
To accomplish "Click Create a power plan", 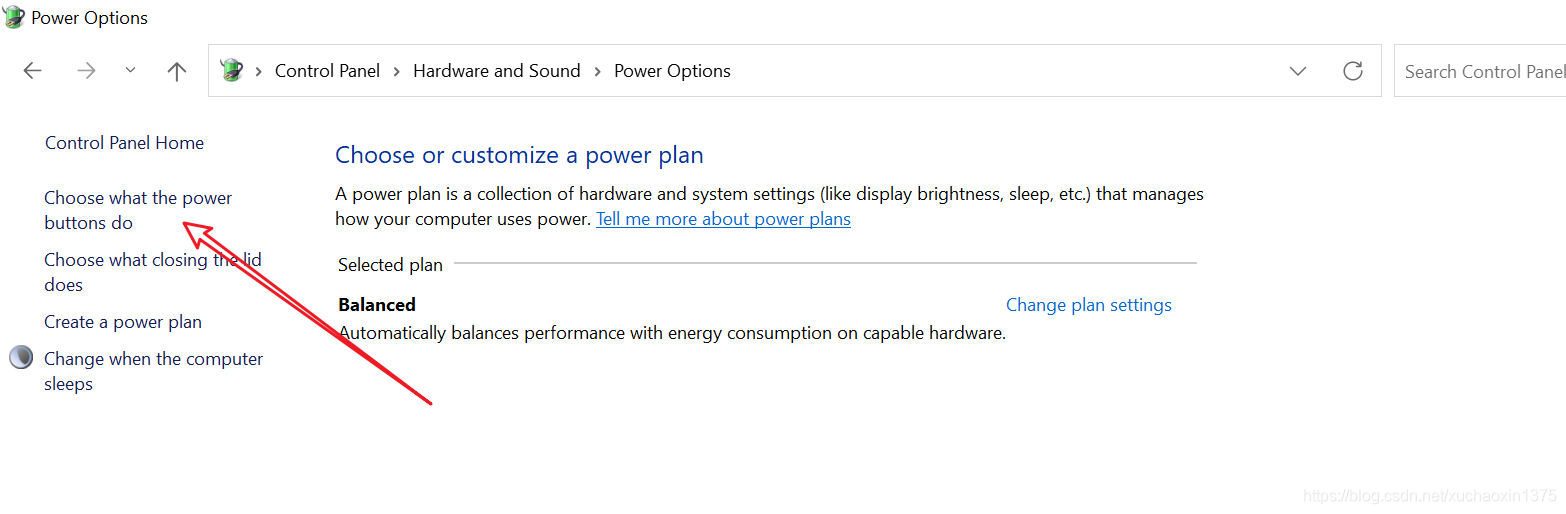I will pos(123,322).
